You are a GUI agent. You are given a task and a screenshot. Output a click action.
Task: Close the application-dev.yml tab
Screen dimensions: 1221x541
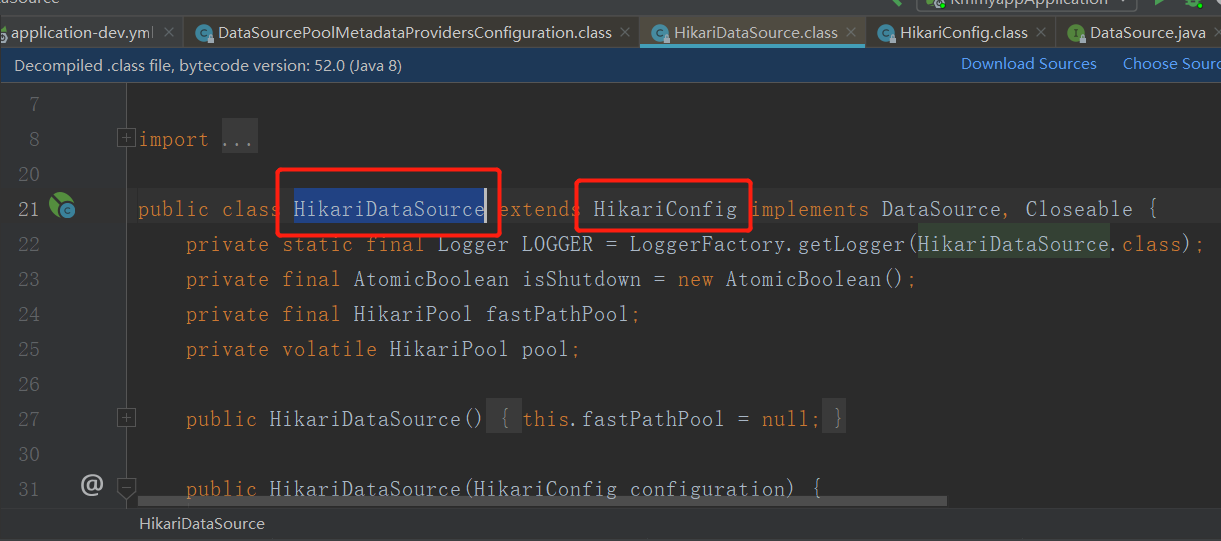[x=169, y=33]
